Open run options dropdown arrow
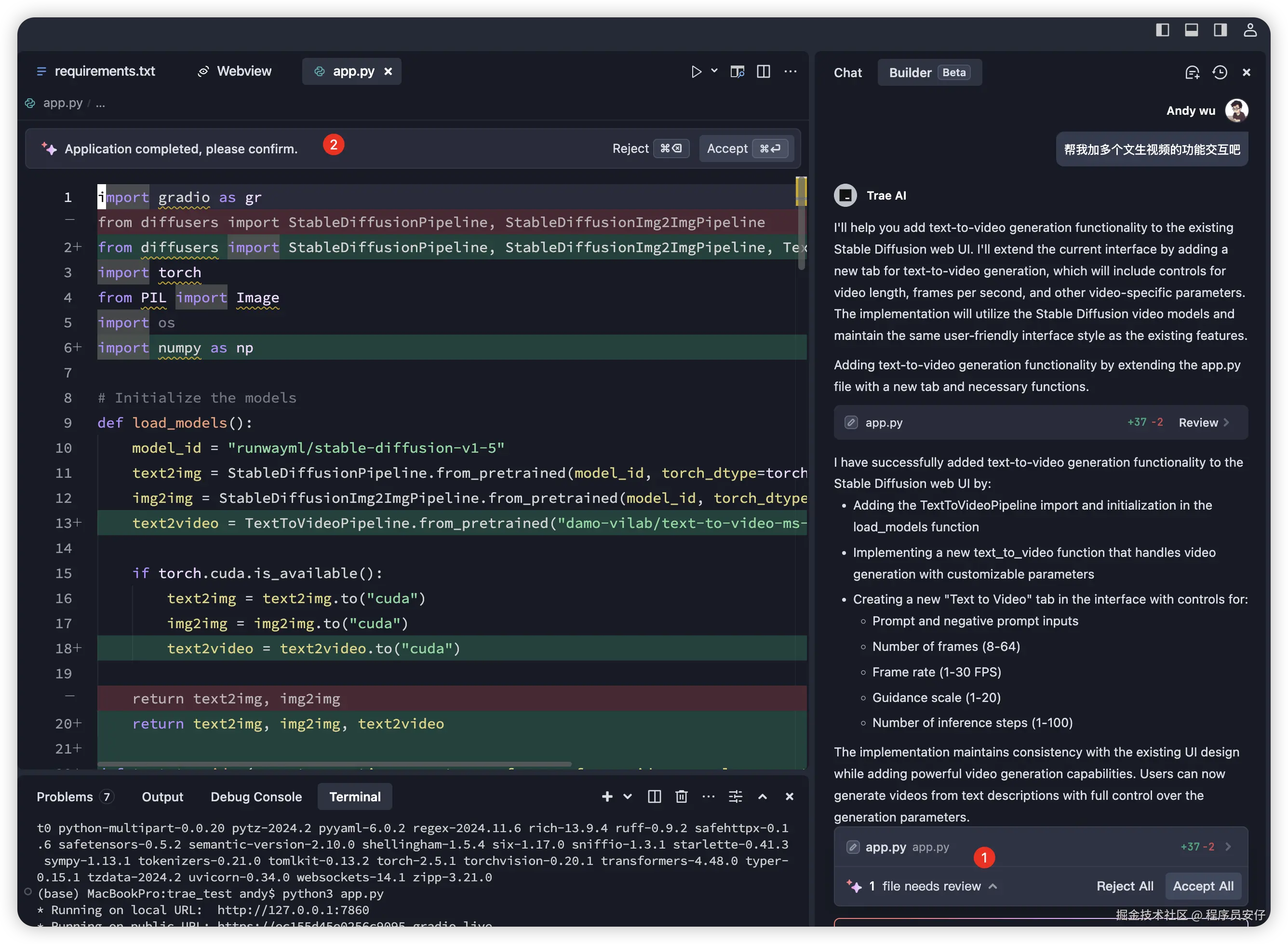This screenshot has height=944, width=1288. pos(714,71)
